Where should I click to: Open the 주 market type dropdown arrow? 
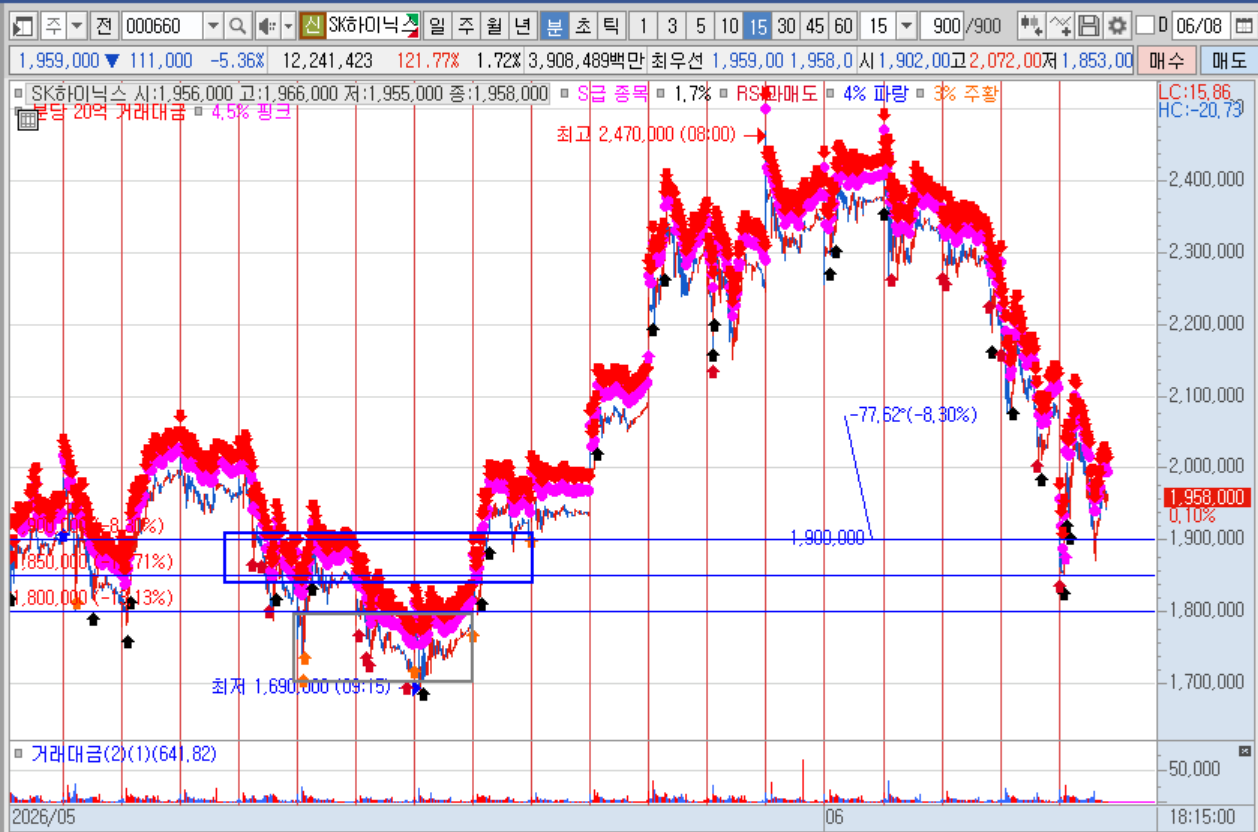(x=77, y=25)
